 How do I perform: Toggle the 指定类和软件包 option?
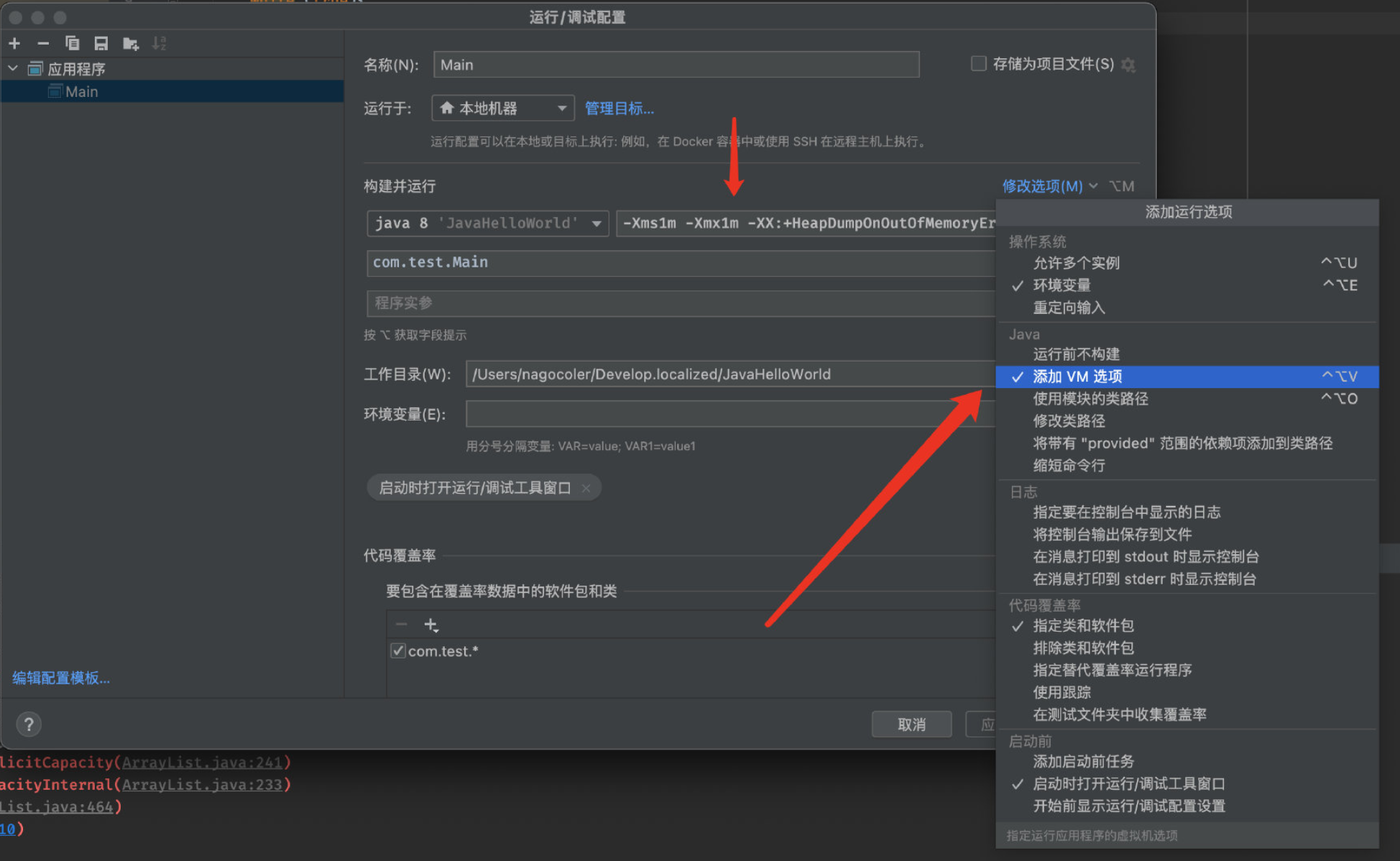click(1187, 626)
